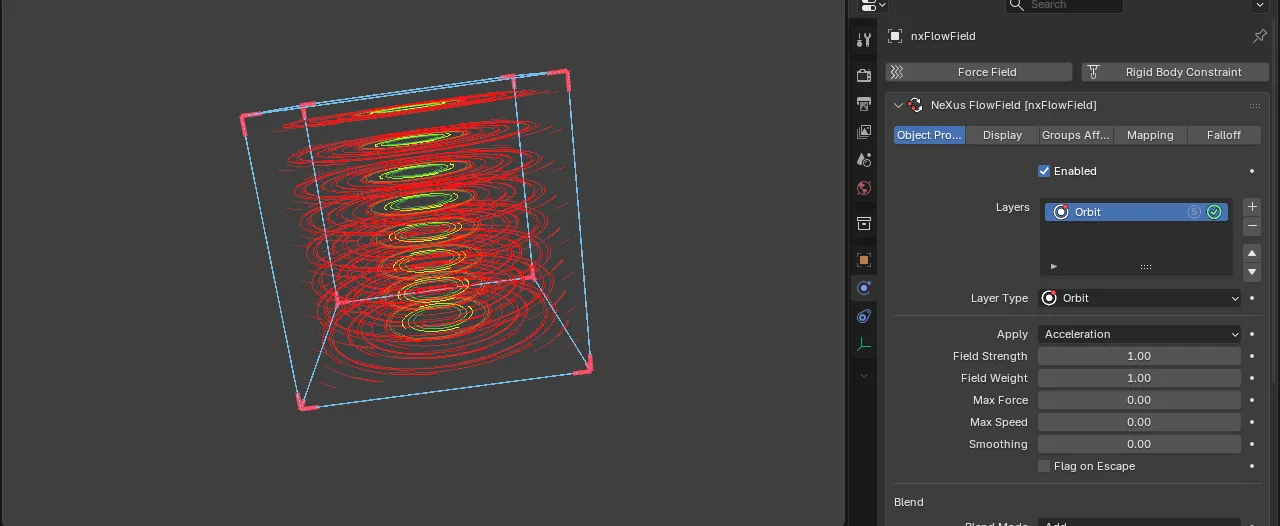Open the Layer Type dropdown
This screenshot has width=1280, height=526.
click(x=1140, y=298)
